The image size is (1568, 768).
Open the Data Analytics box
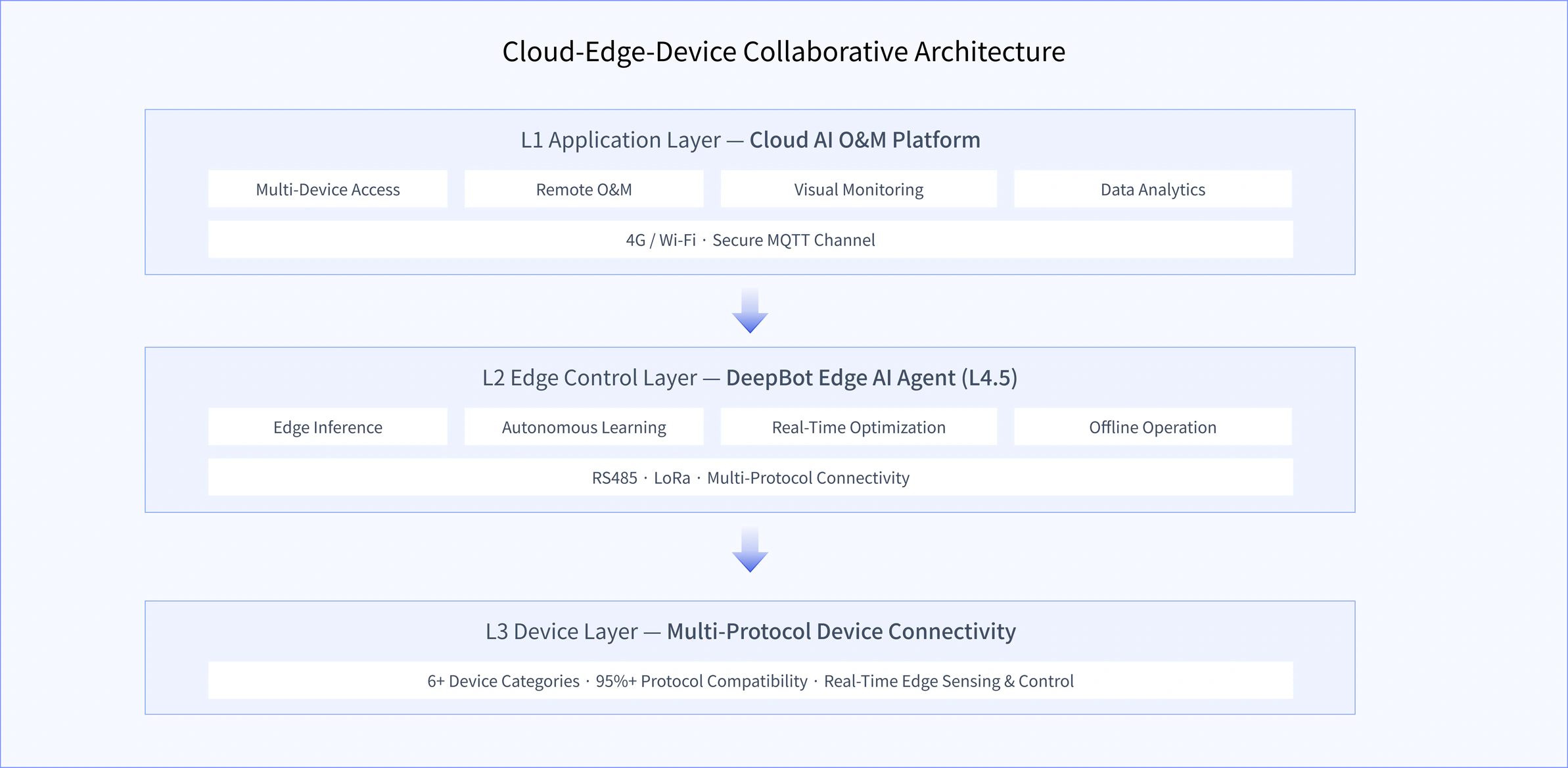coord(1153,189)
